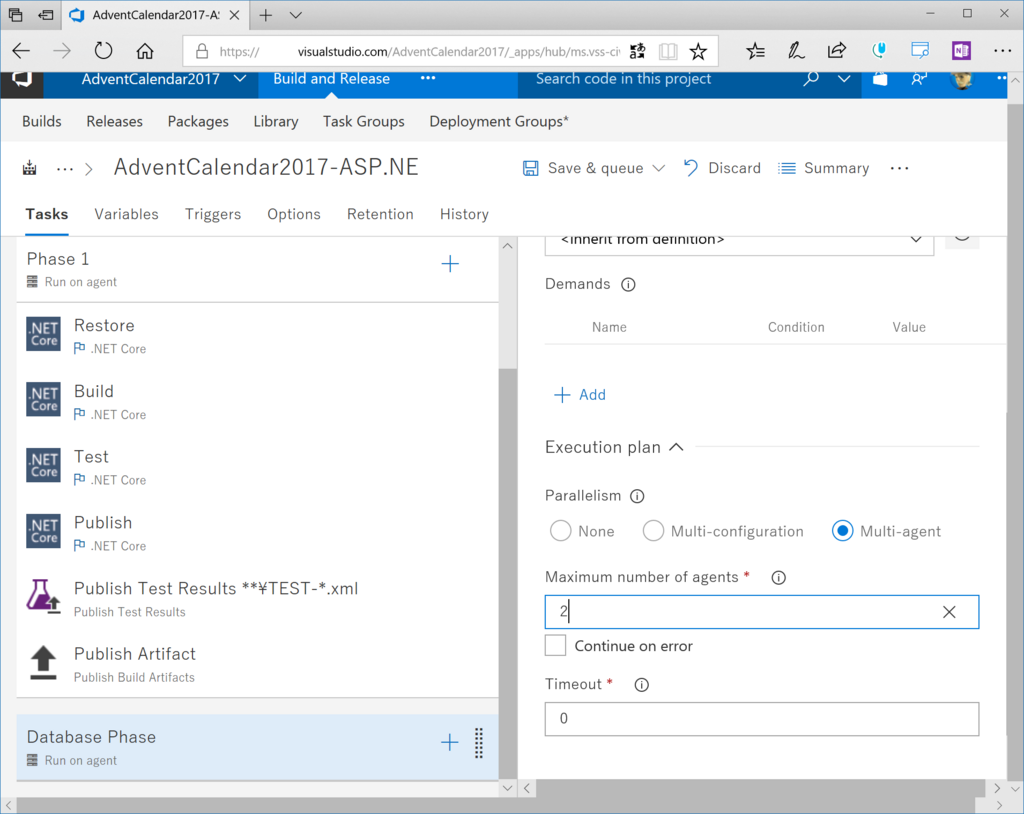
Task: Open the favorites hub icon
Action: coord(756,51)
